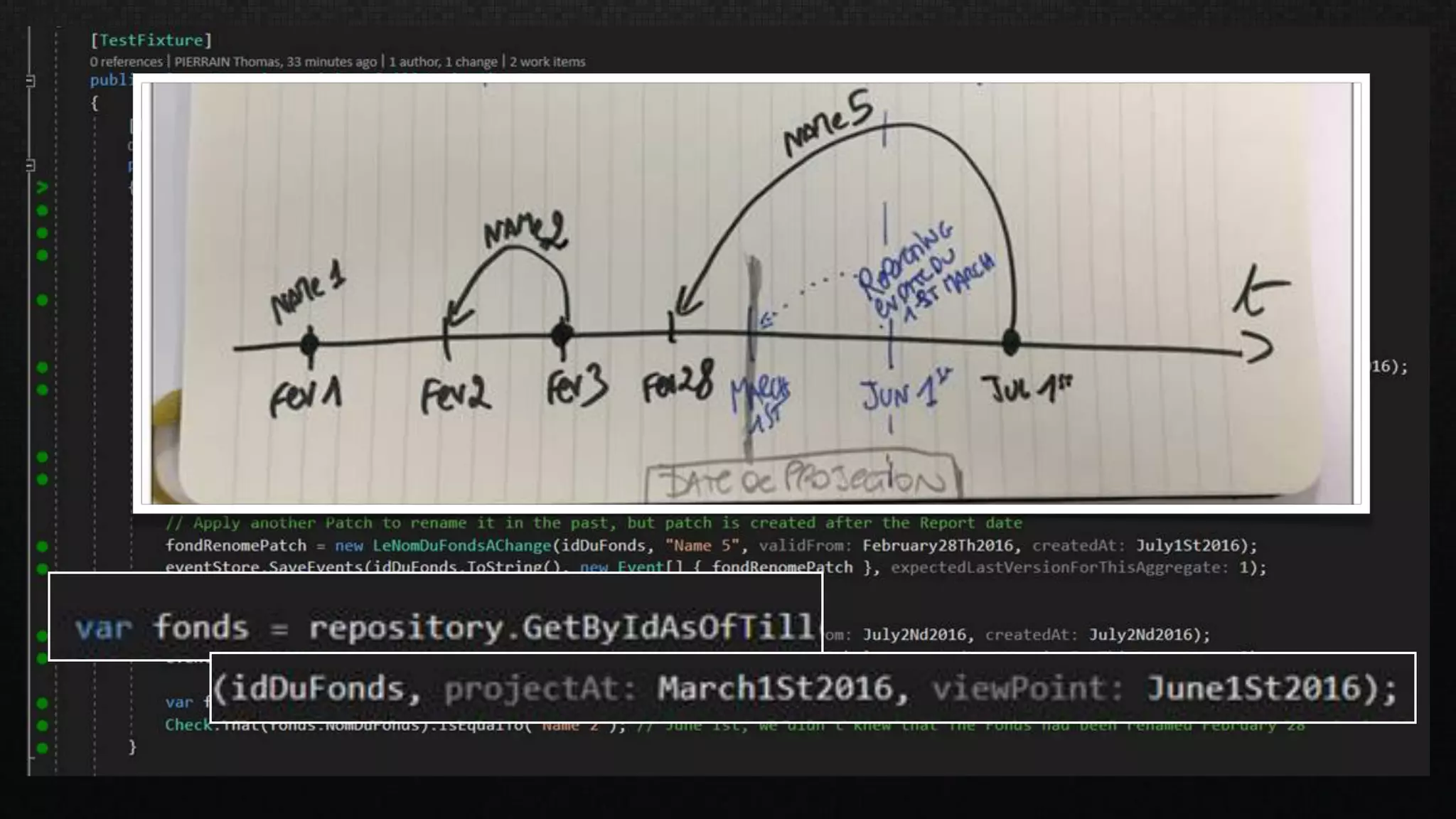Click the GetByIdAsOfTill method in enlarged code

(x=668, y=627)
